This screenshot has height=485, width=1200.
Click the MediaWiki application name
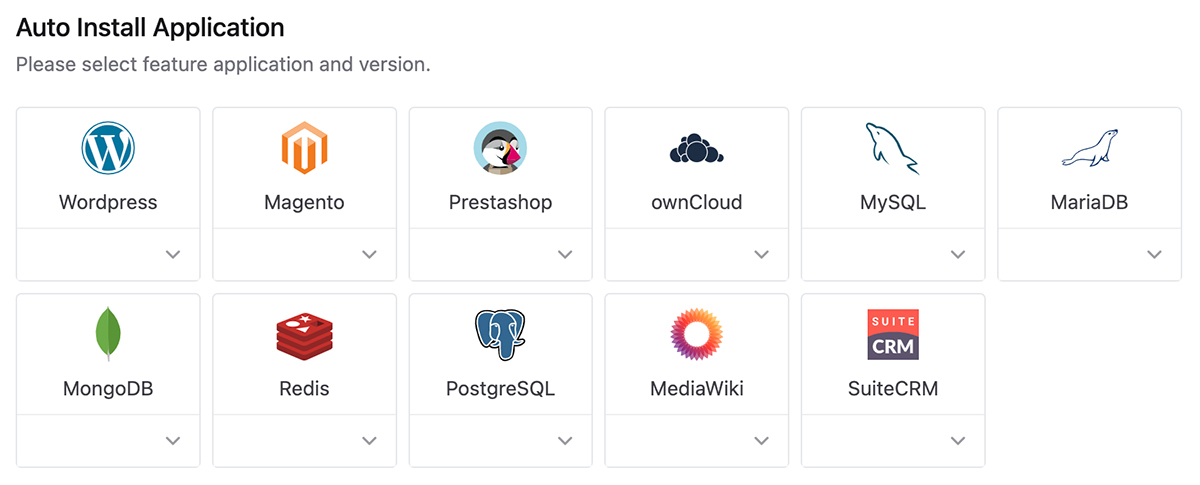(x=696, y=388)
